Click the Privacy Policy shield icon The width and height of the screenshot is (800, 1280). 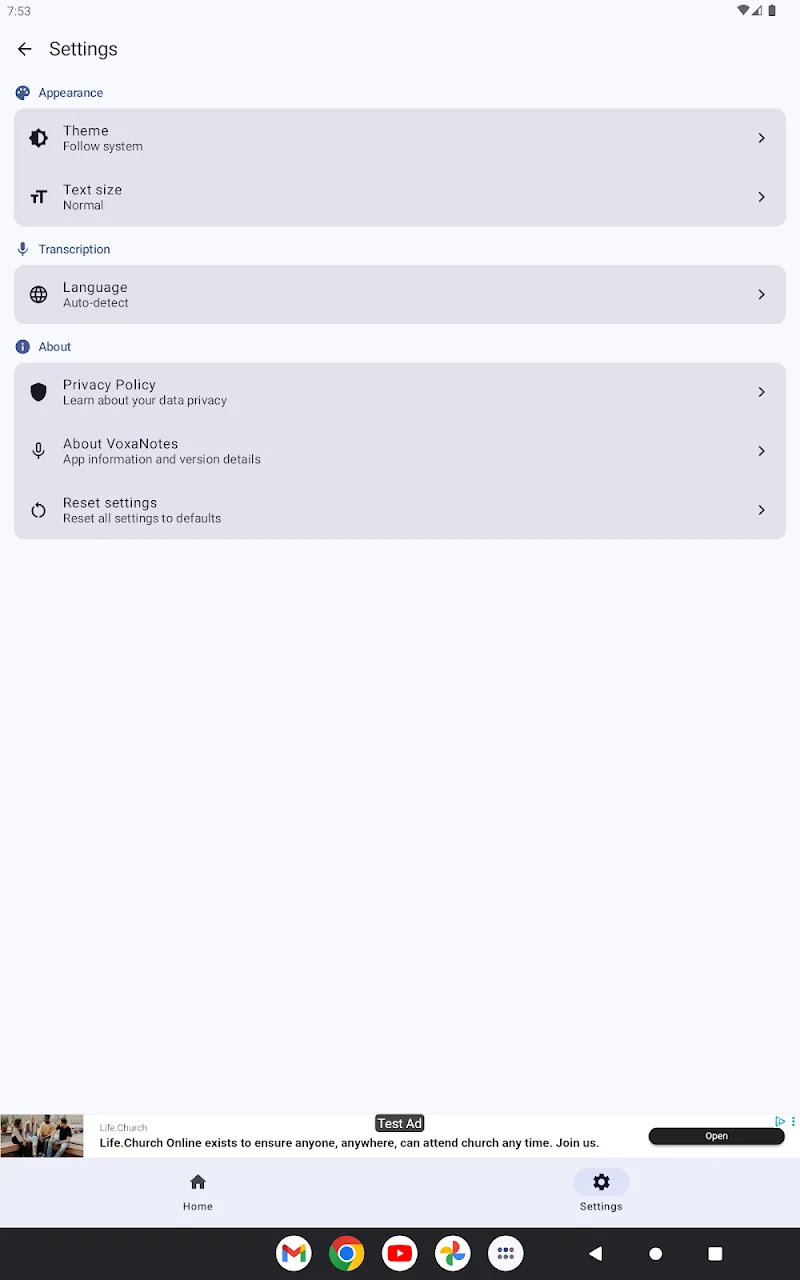point(38,392)
